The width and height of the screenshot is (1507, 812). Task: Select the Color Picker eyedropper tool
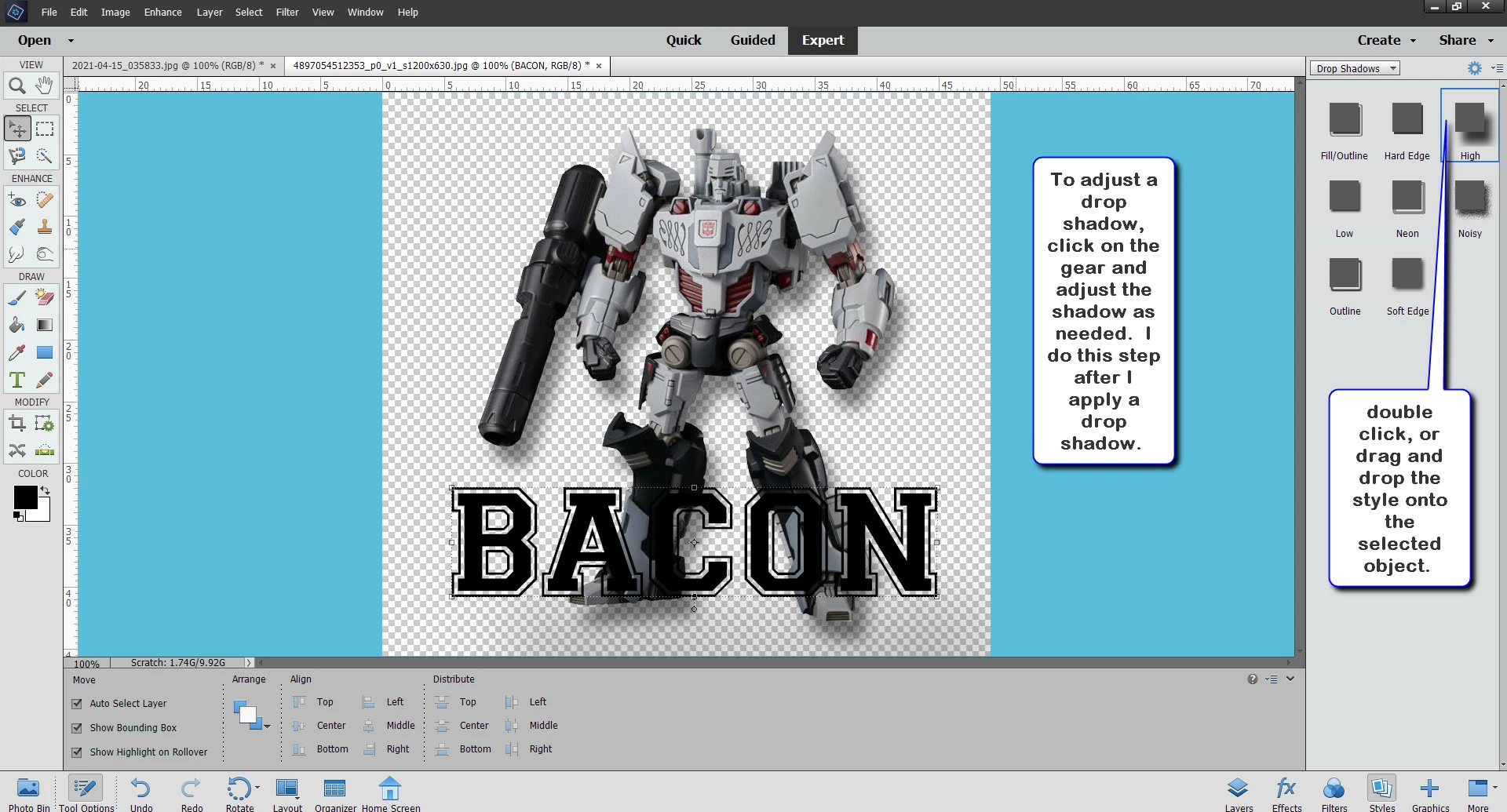(17, 352)
